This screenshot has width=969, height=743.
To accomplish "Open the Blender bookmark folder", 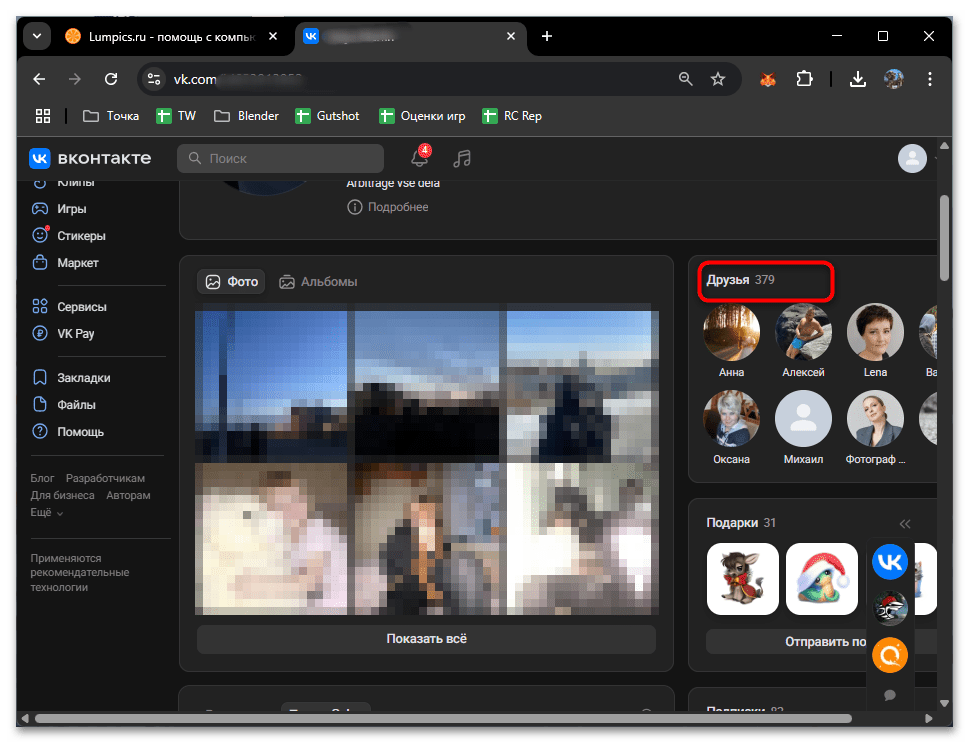I will 246,116.
